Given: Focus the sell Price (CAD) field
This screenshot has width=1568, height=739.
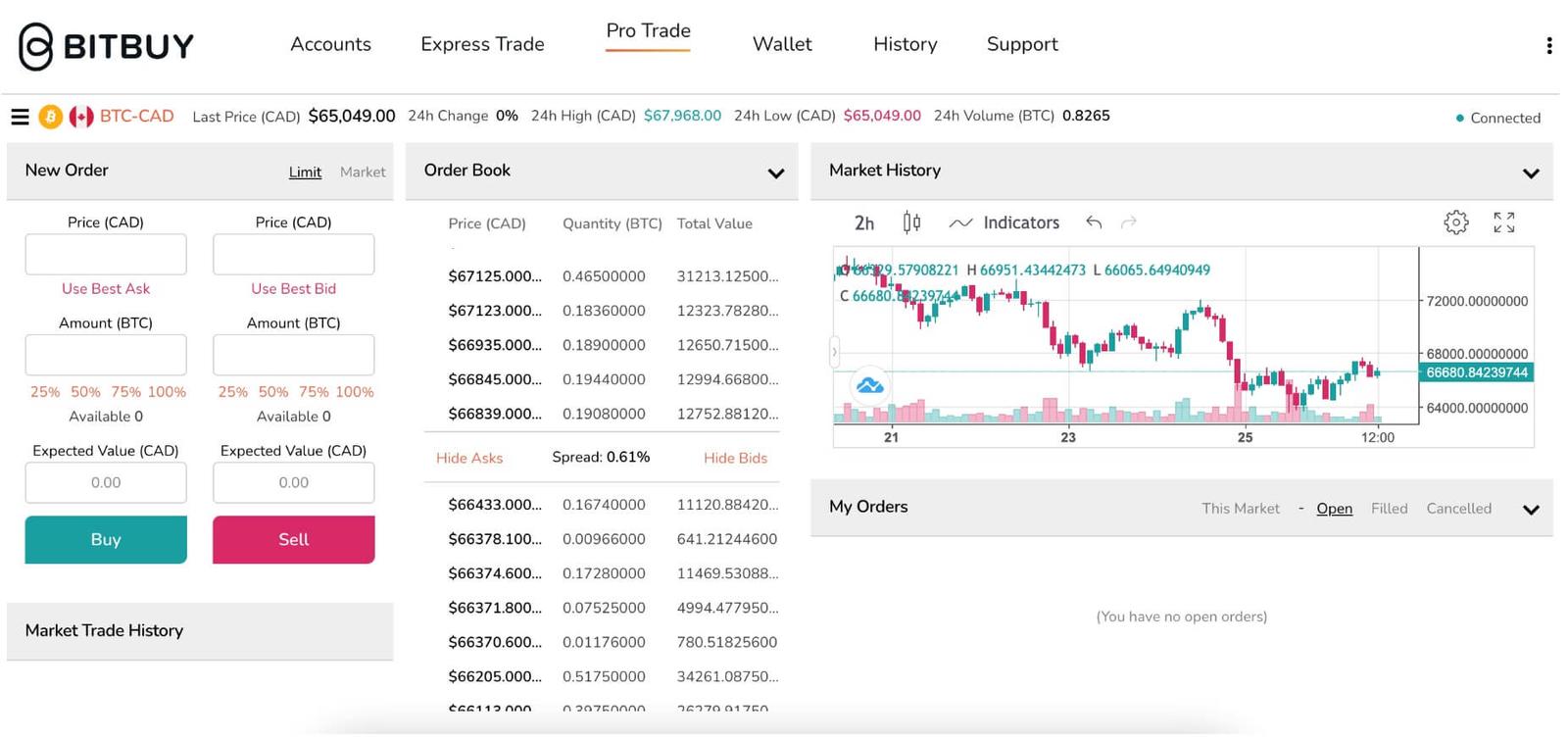Looking at the screenshot, I should tap(293, 254).
